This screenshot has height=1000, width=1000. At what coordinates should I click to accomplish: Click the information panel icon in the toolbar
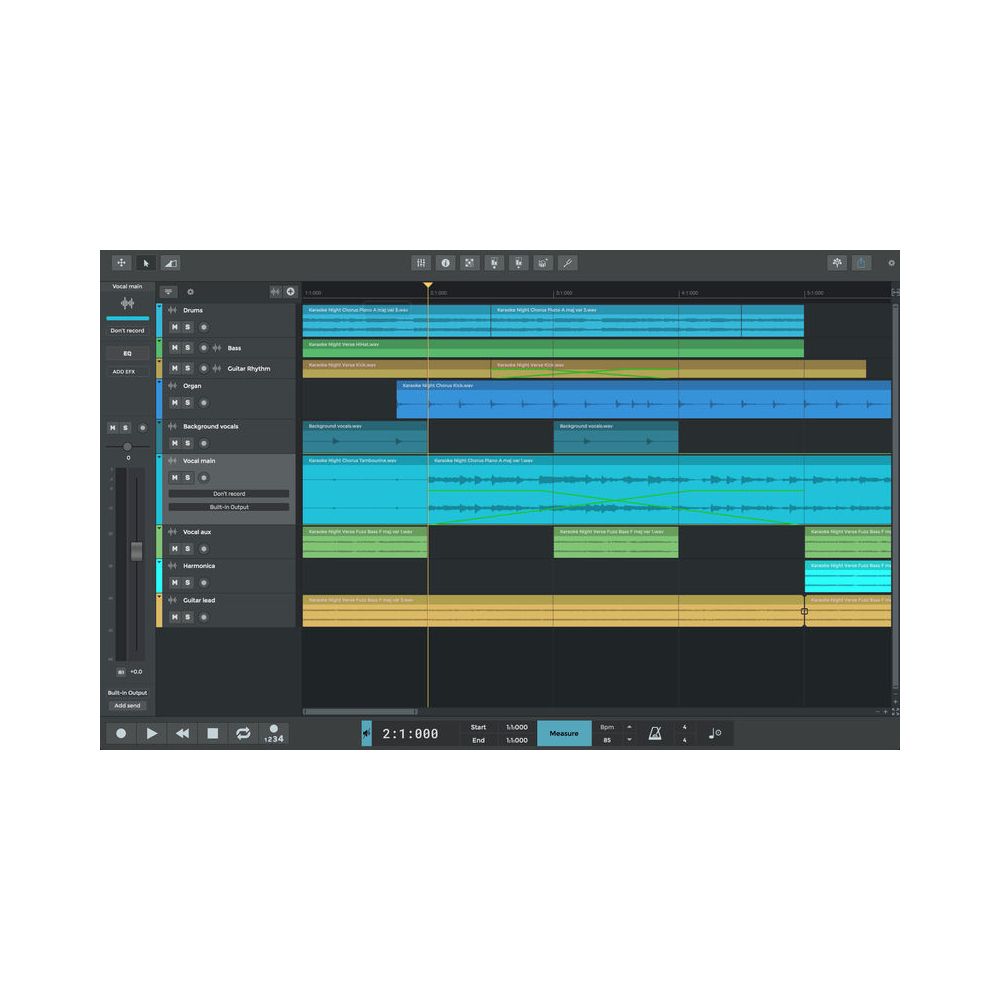pyautogui.click(x=445, y=262)
